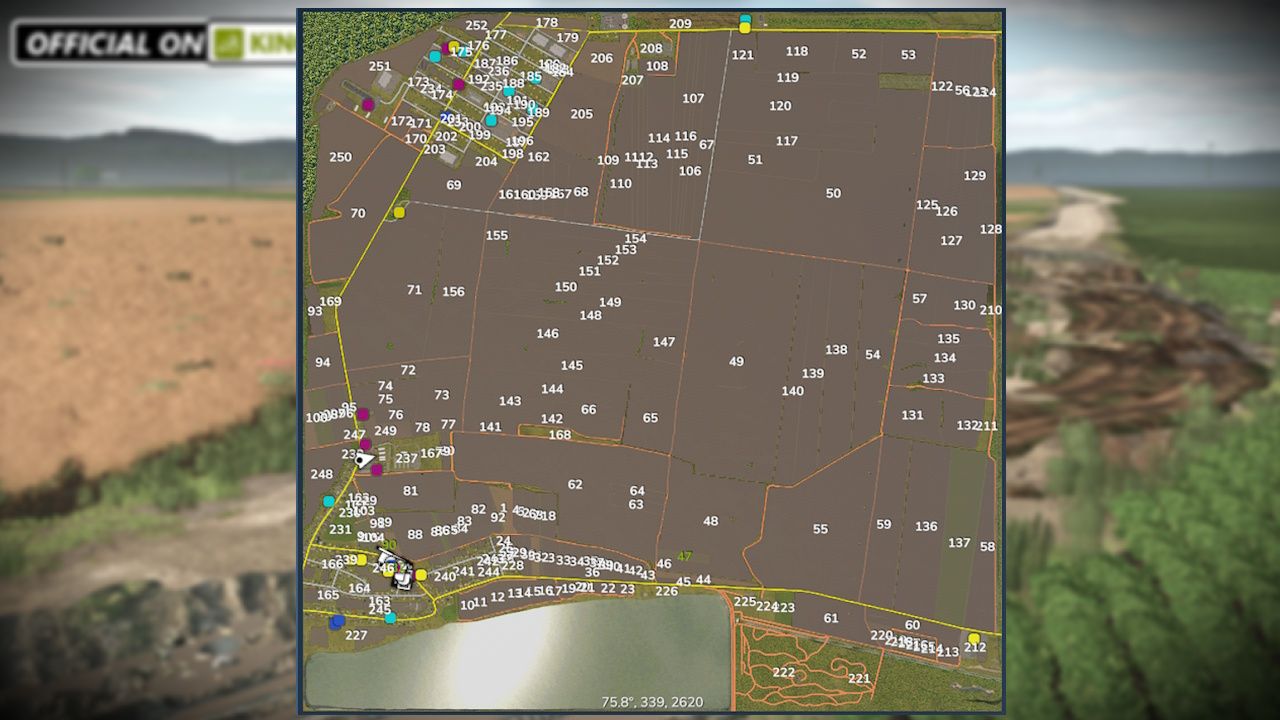Click the cyan marker left of field 199
The height and width of the screenshot is (720, 1280).
tap(491, 121)
